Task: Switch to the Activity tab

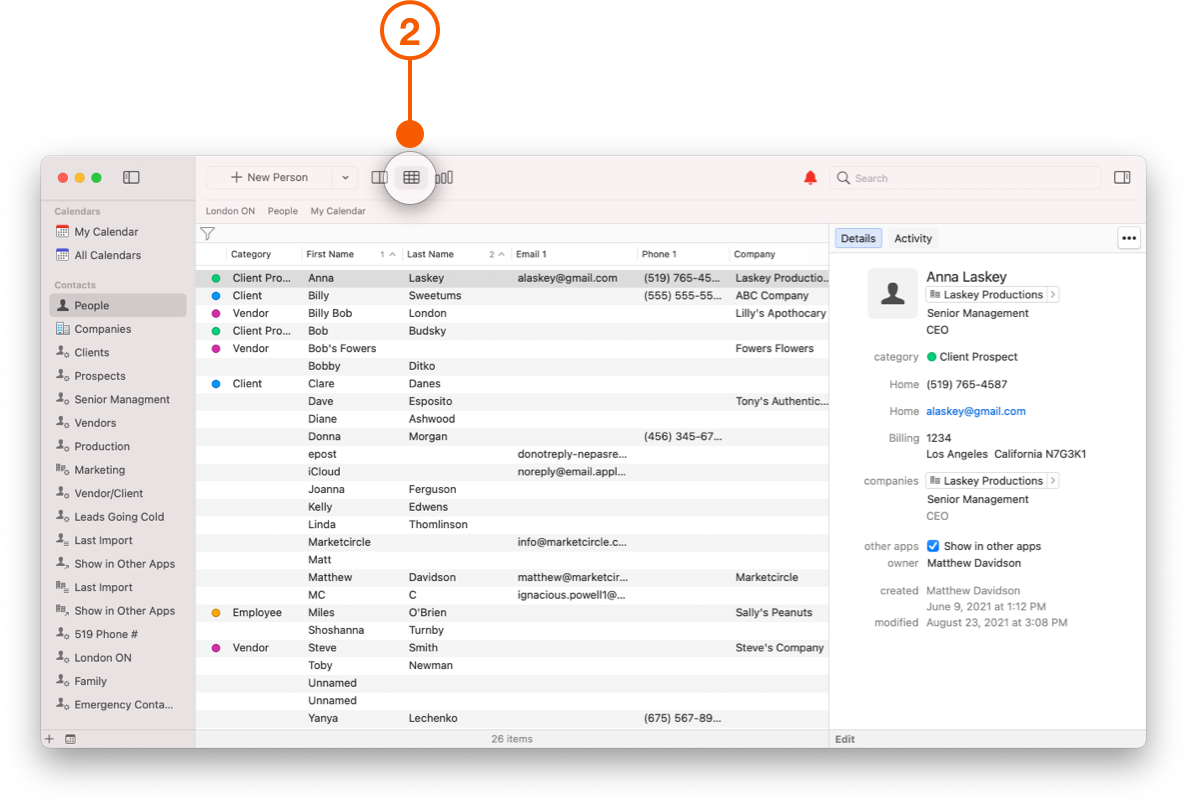Action: pyautogui.click(x=913, y=238)
